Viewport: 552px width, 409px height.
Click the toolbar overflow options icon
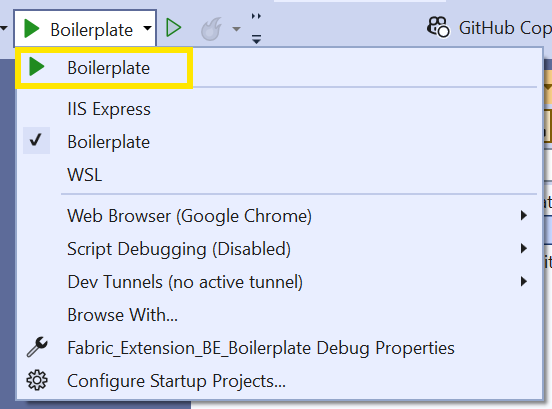pyautogui.click(x=256, y=29)
